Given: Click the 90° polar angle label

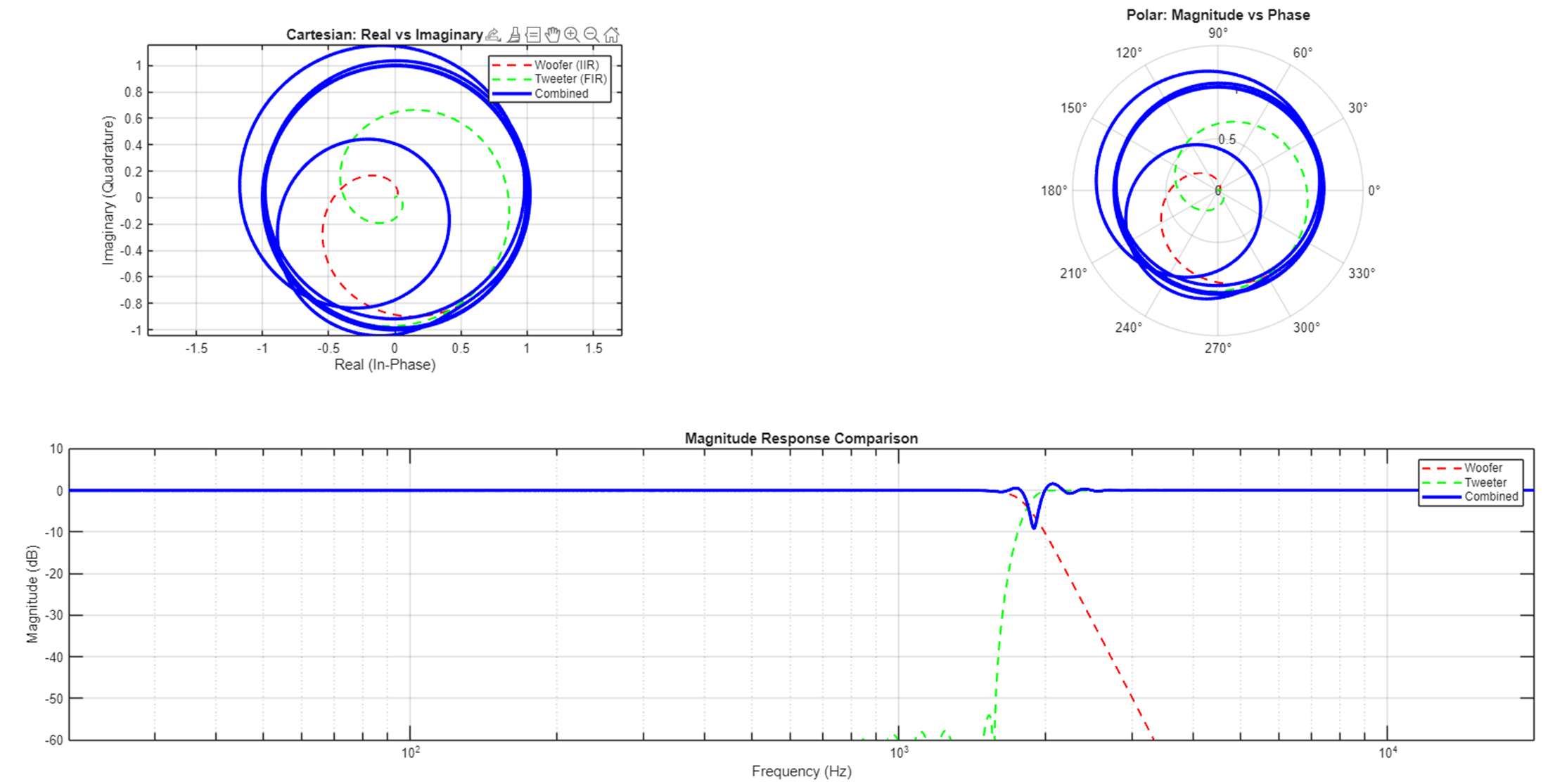Looking at the screenshot, I should [1218, 33].
